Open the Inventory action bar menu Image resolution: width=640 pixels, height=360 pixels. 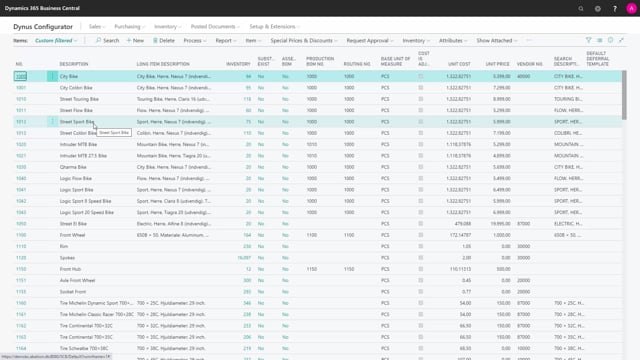416,40
